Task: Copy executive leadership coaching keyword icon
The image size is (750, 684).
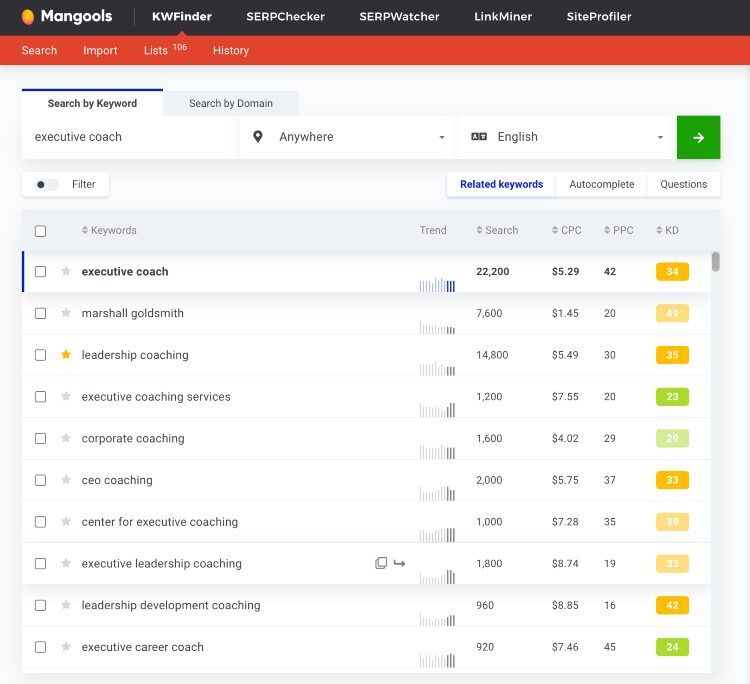Action: click(x=381, y=563)
